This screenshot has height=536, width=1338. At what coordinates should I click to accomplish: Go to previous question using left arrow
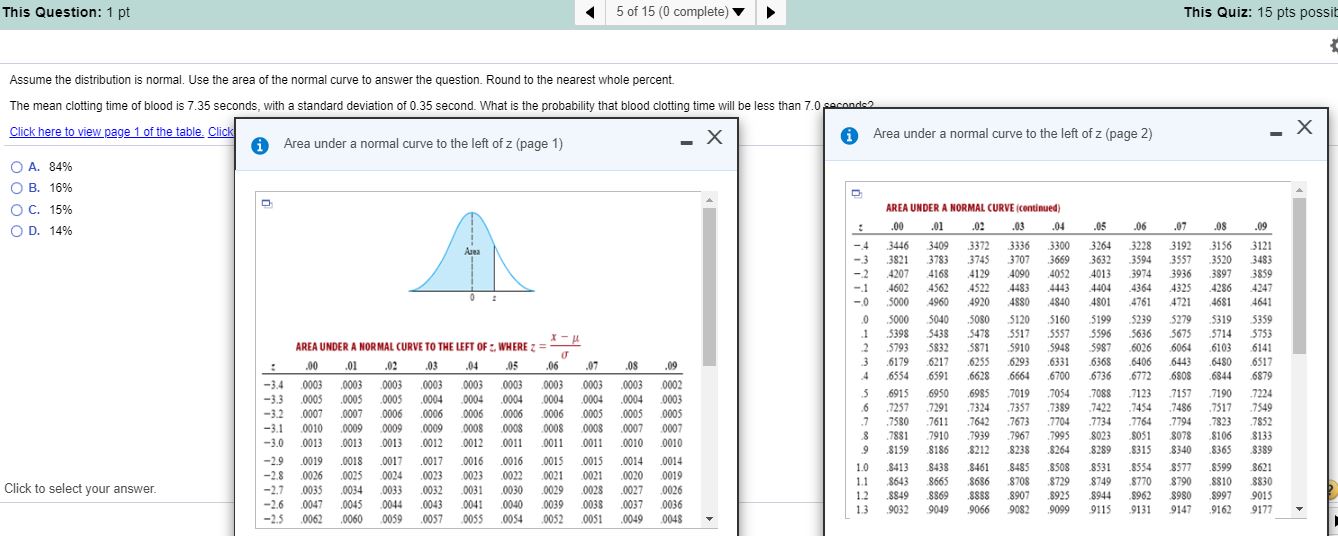tap(591, 13)
